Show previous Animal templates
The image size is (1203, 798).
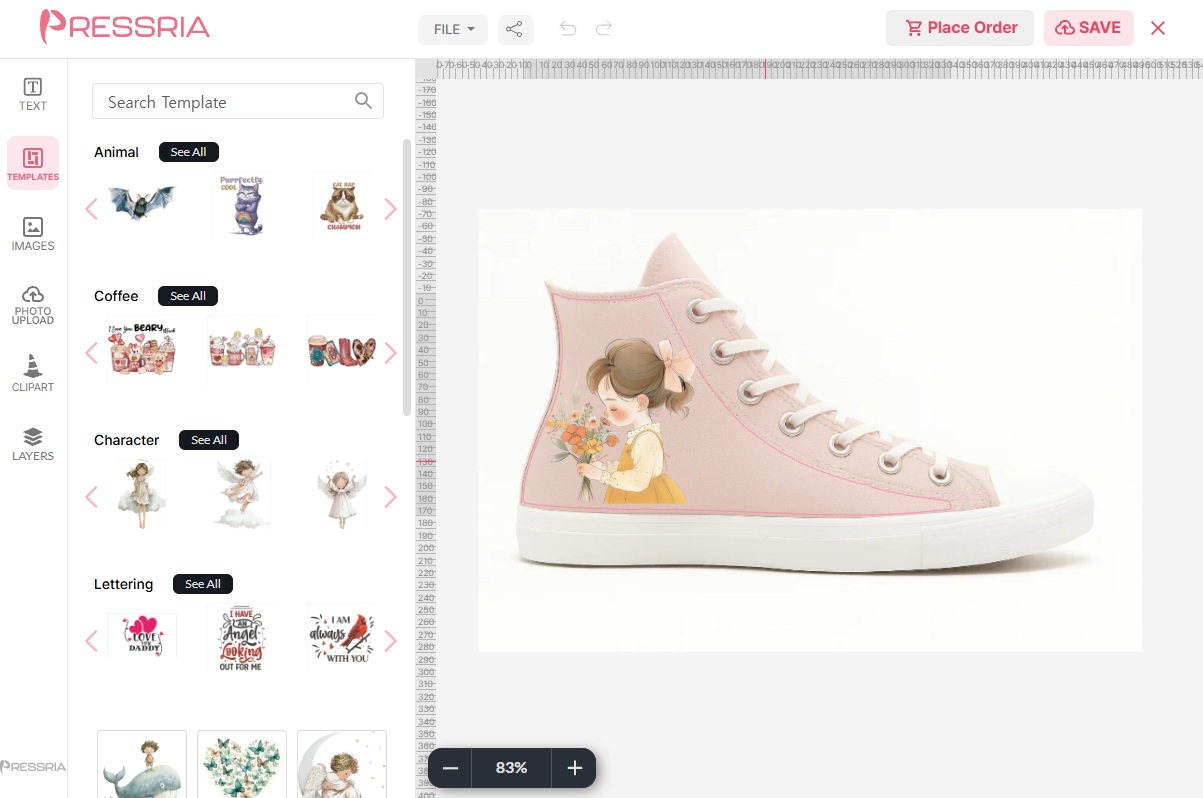[x=91, y=209]
